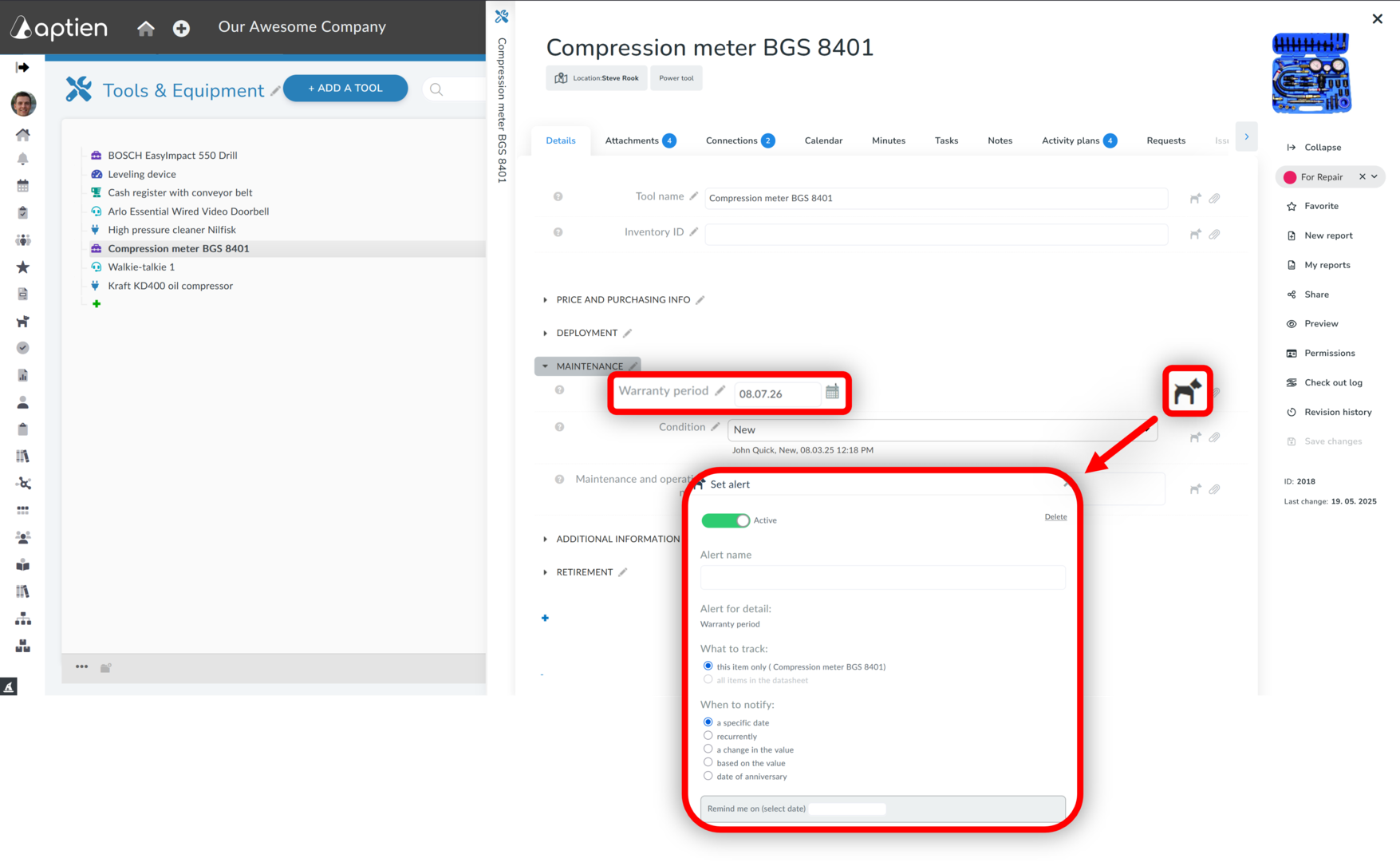Toggle the Active alert switch off

pyautogui.click(x=725, y=520)
